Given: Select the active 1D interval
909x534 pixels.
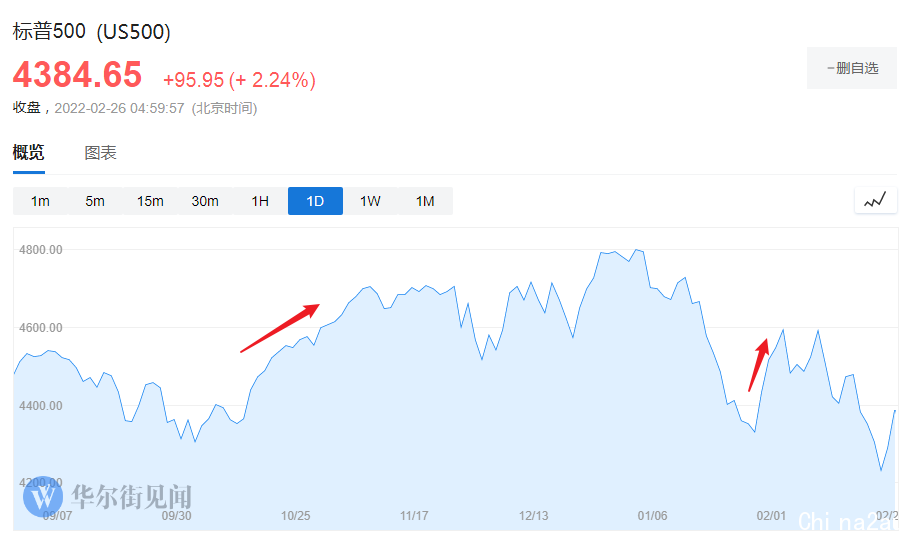Looking at the screenshot, I should click(315, 201).
